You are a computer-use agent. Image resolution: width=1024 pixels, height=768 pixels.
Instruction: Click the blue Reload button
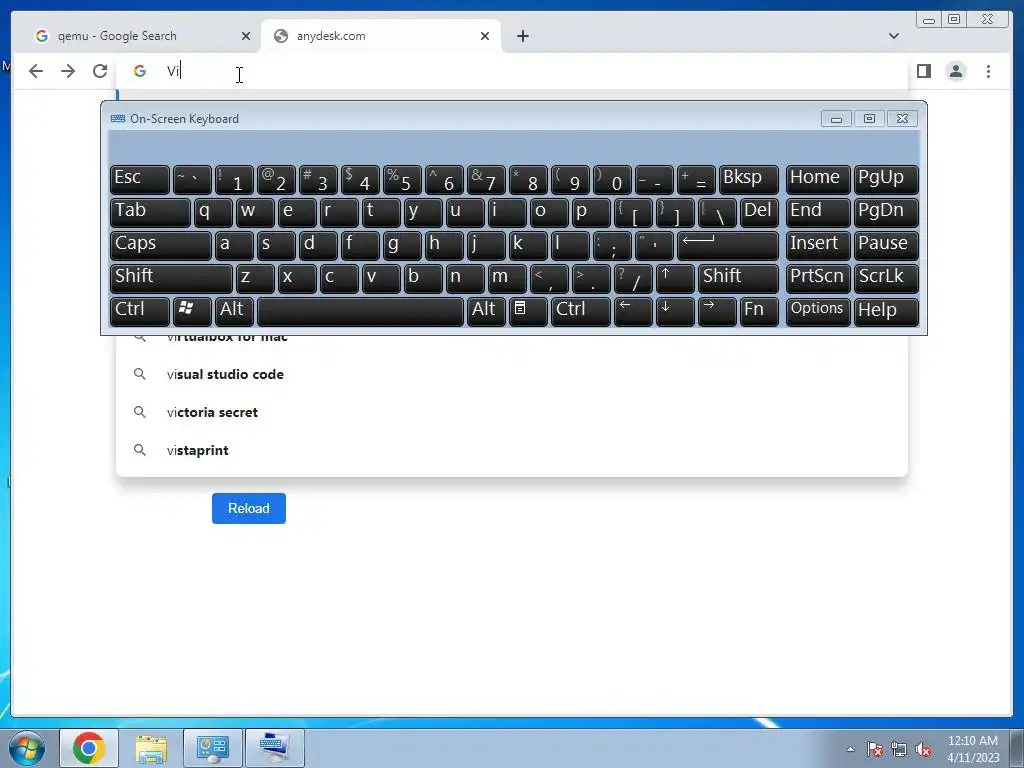tap(249, 508)
